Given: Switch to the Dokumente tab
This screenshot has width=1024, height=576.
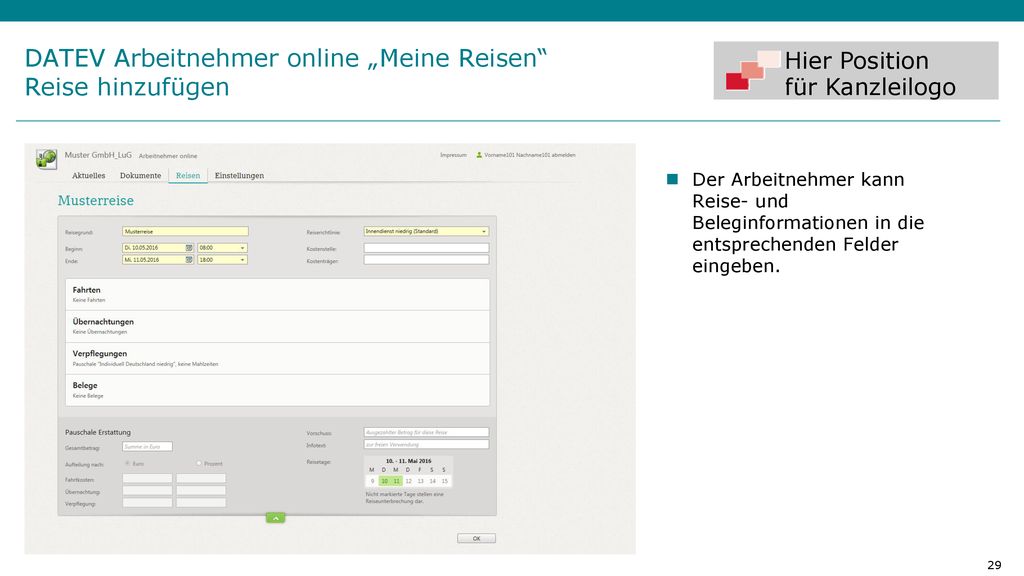Looking at the screenshot, I should tap(140, 176).
